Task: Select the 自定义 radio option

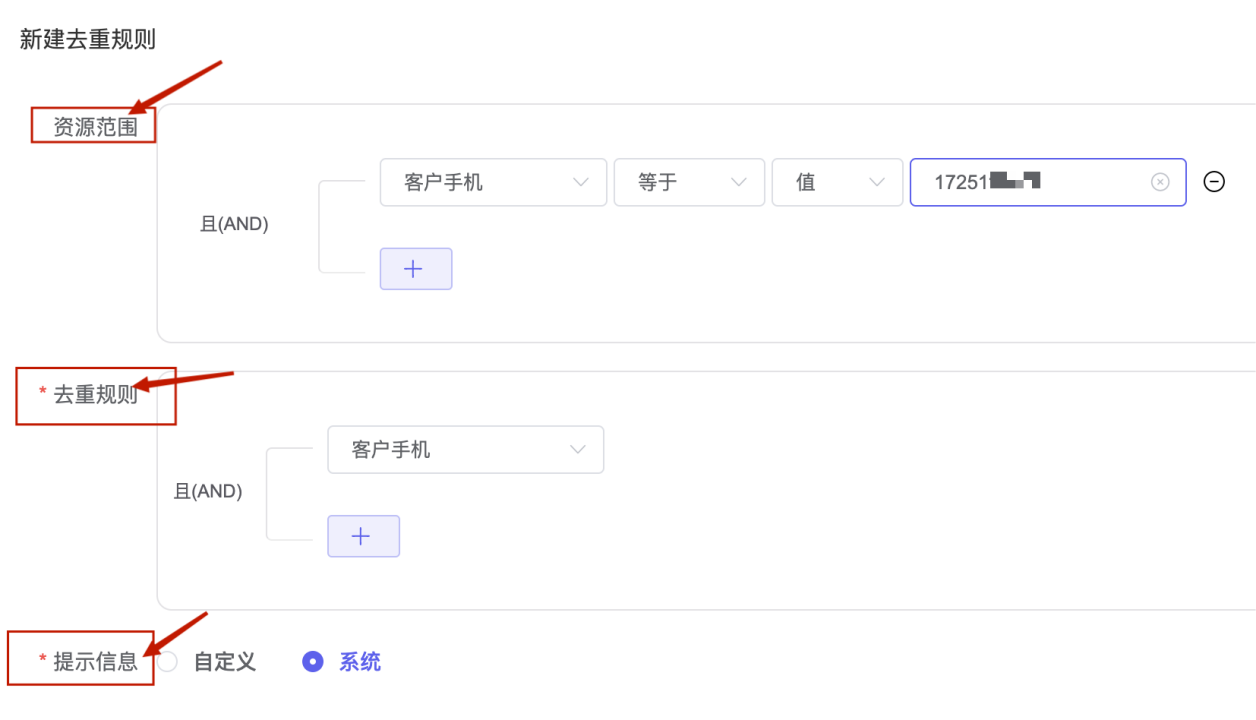Action: coord(167,662)
